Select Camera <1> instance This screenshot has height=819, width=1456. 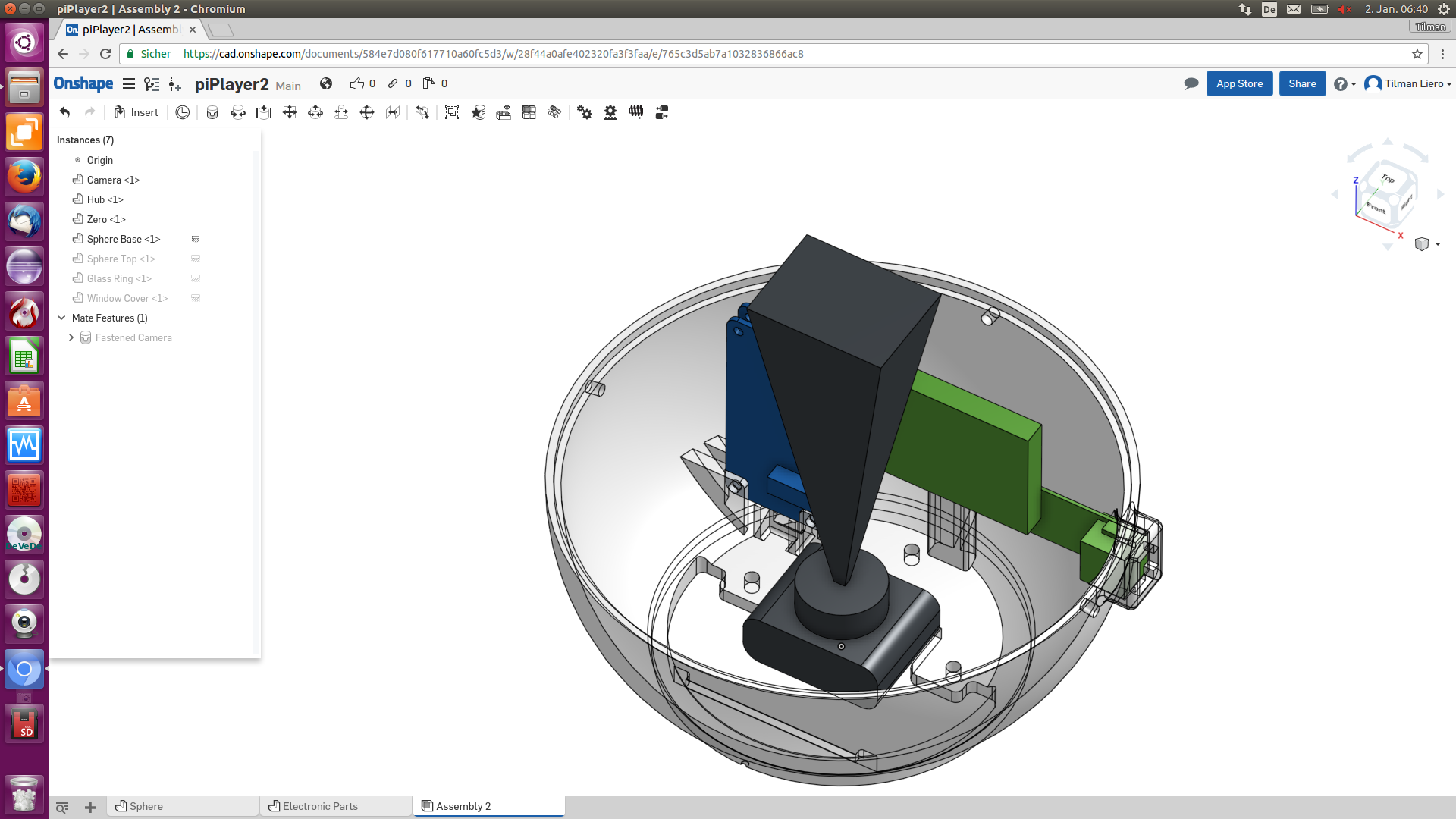(113, 180)
